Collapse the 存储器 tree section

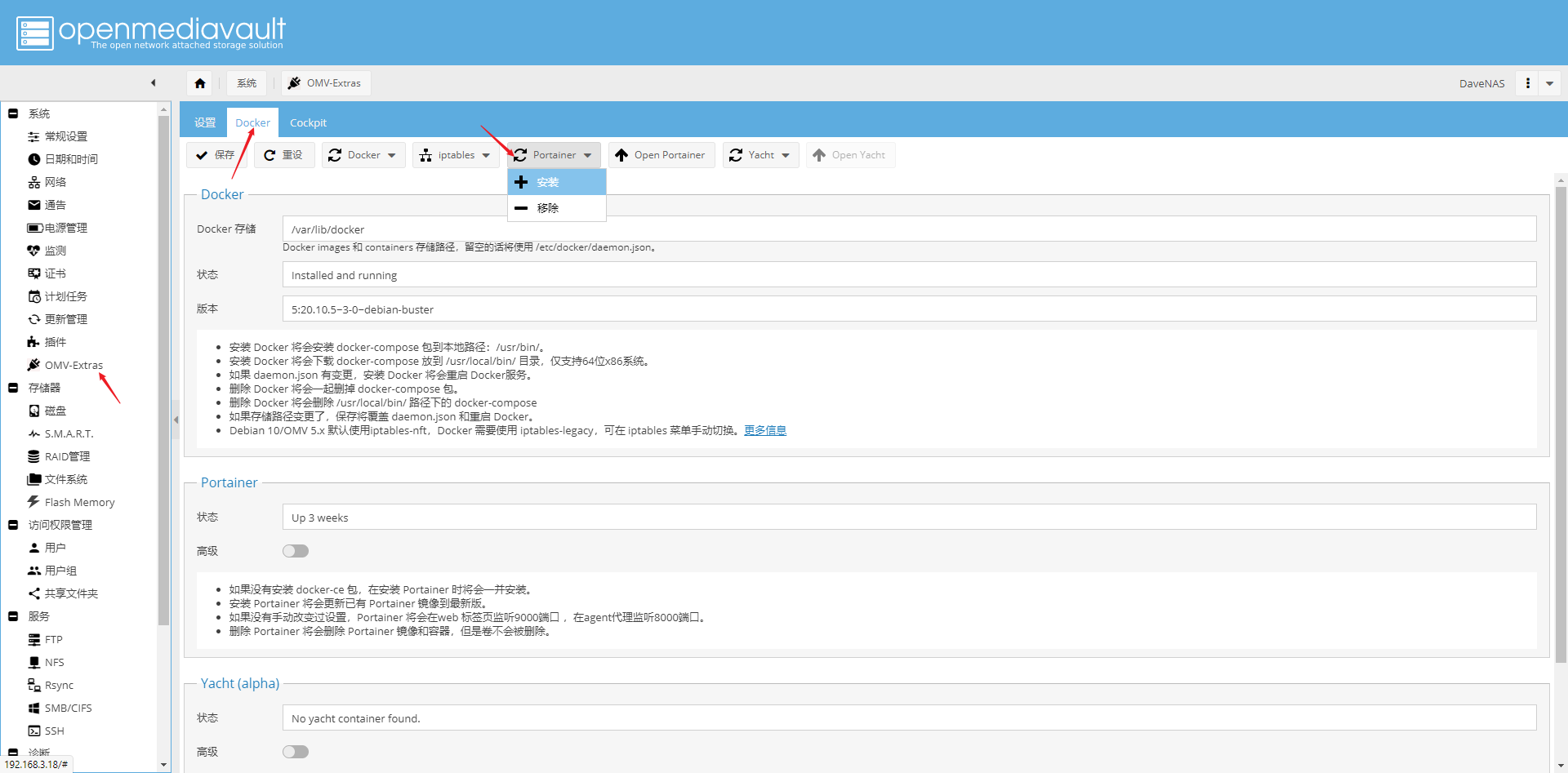click(x=13, y=388)
